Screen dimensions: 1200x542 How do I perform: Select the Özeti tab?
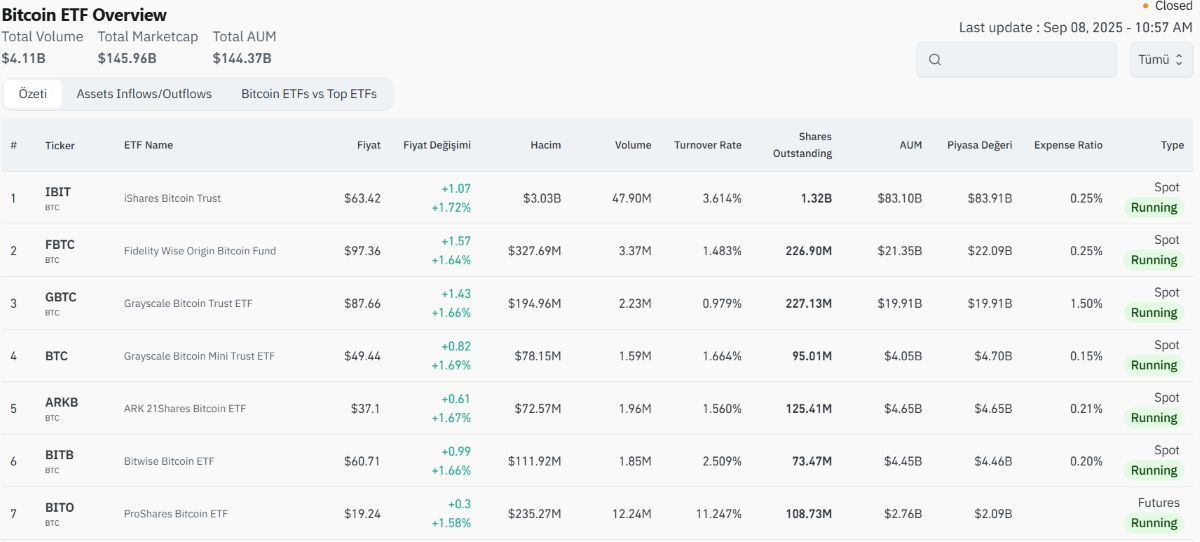33,94
